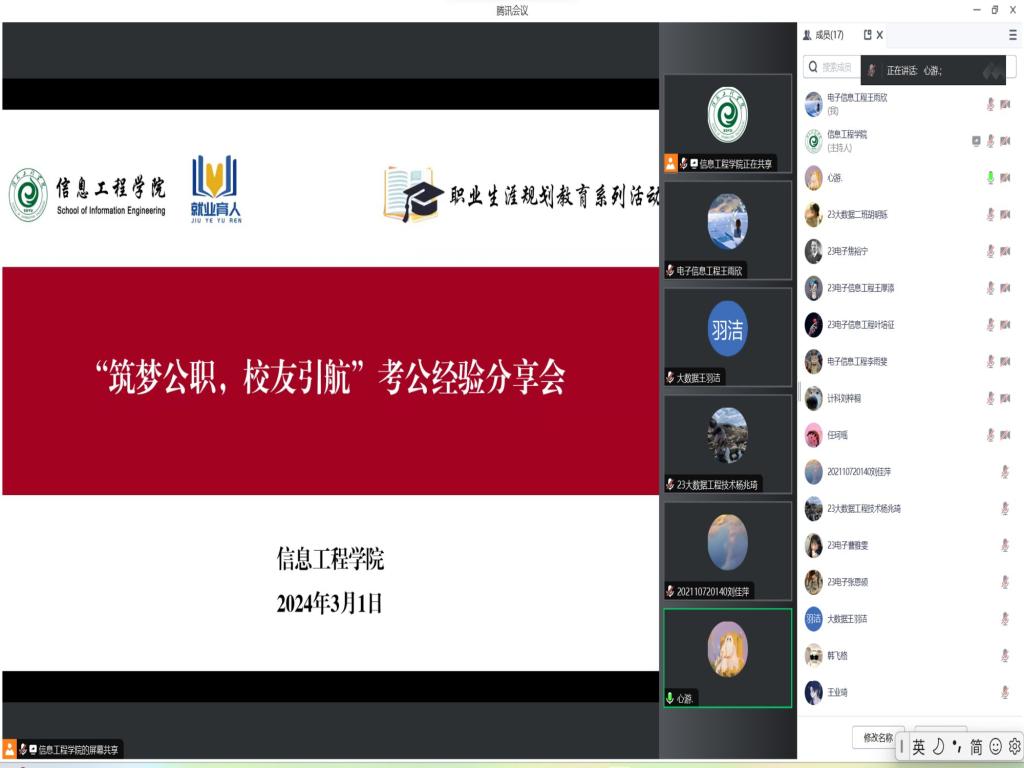Click the 心游 speaking video tile
1024x768 pixels.
727,650
